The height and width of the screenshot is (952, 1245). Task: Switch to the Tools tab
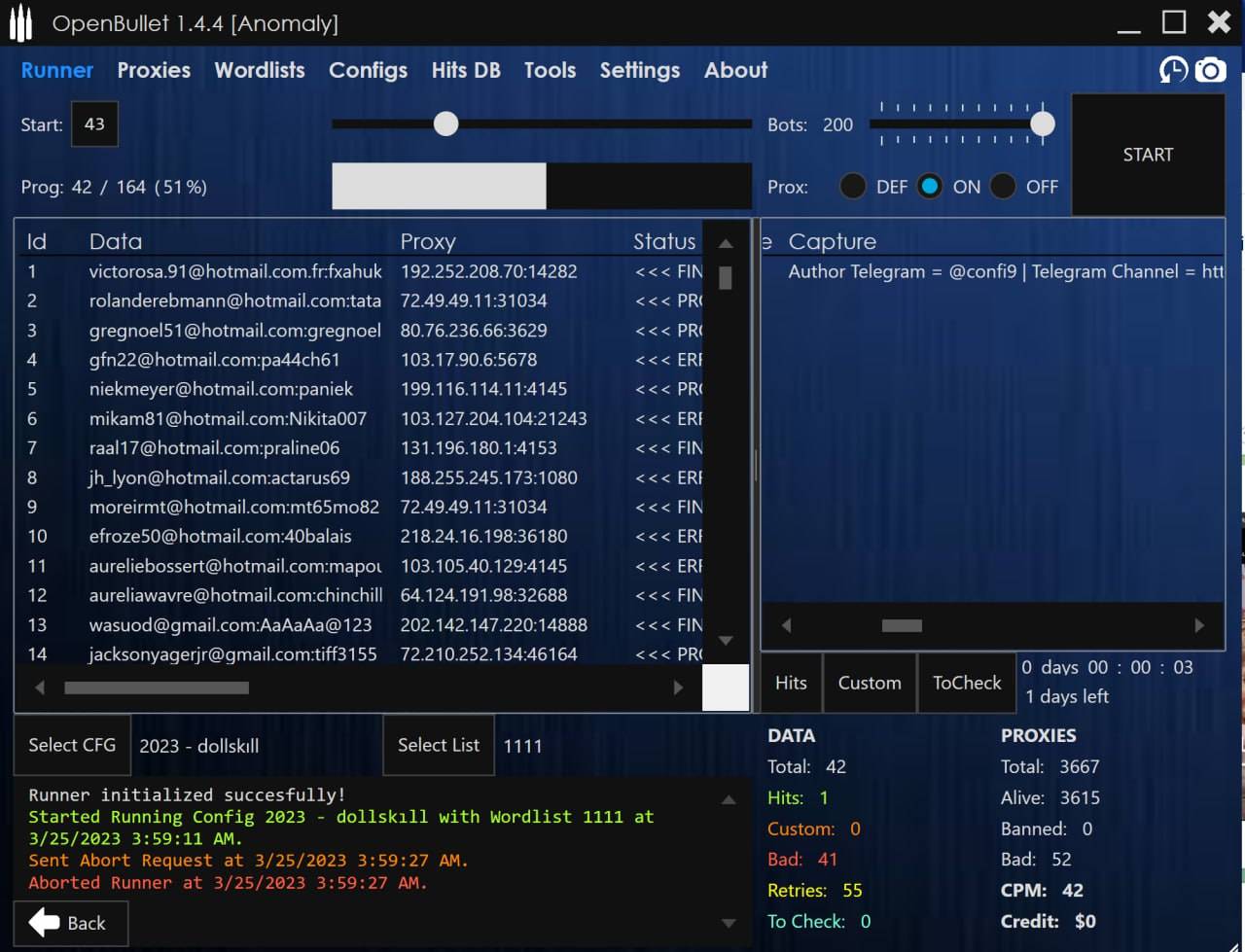pyautogui.click(x=550, y=70)
